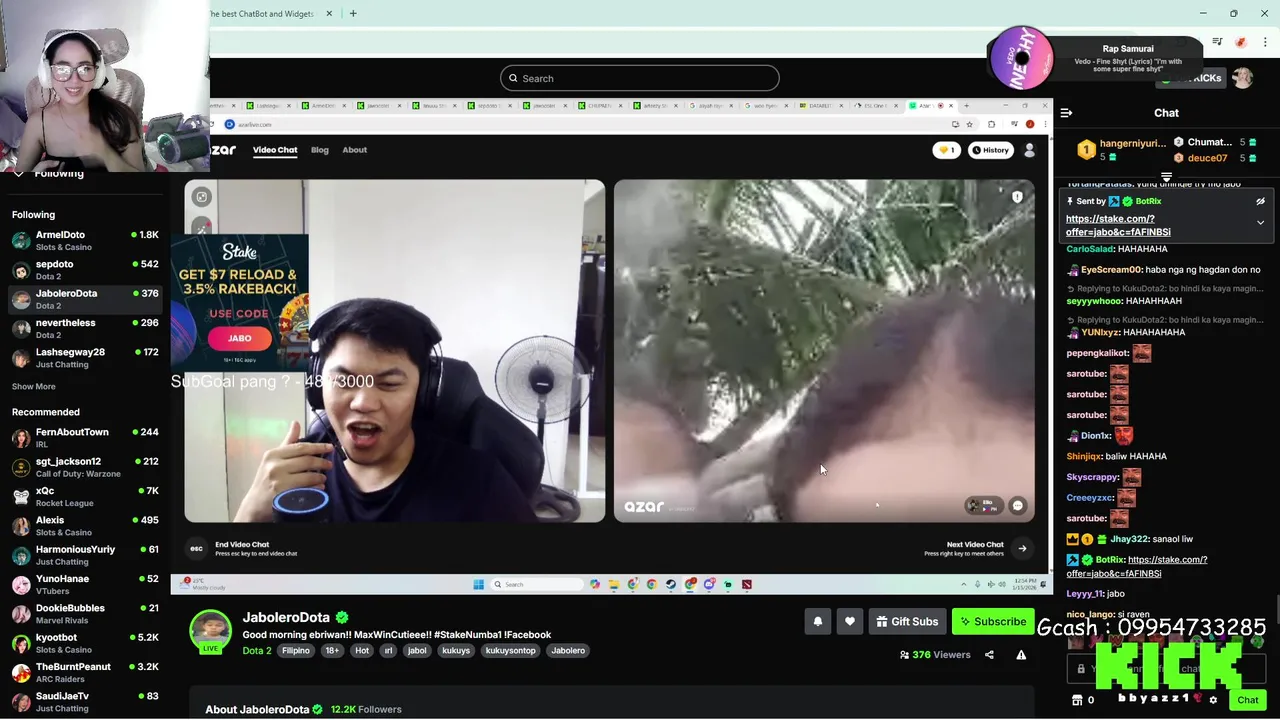Click Azar shield report icon on video
This screenshot has width=1280, height=720.
1017,197
